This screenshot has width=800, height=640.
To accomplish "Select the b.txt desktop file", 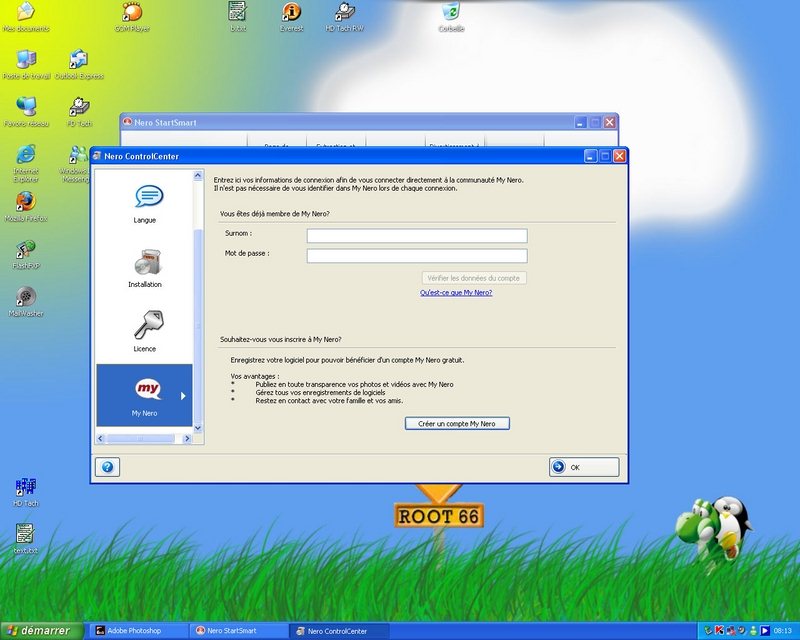I will [238, 17].
